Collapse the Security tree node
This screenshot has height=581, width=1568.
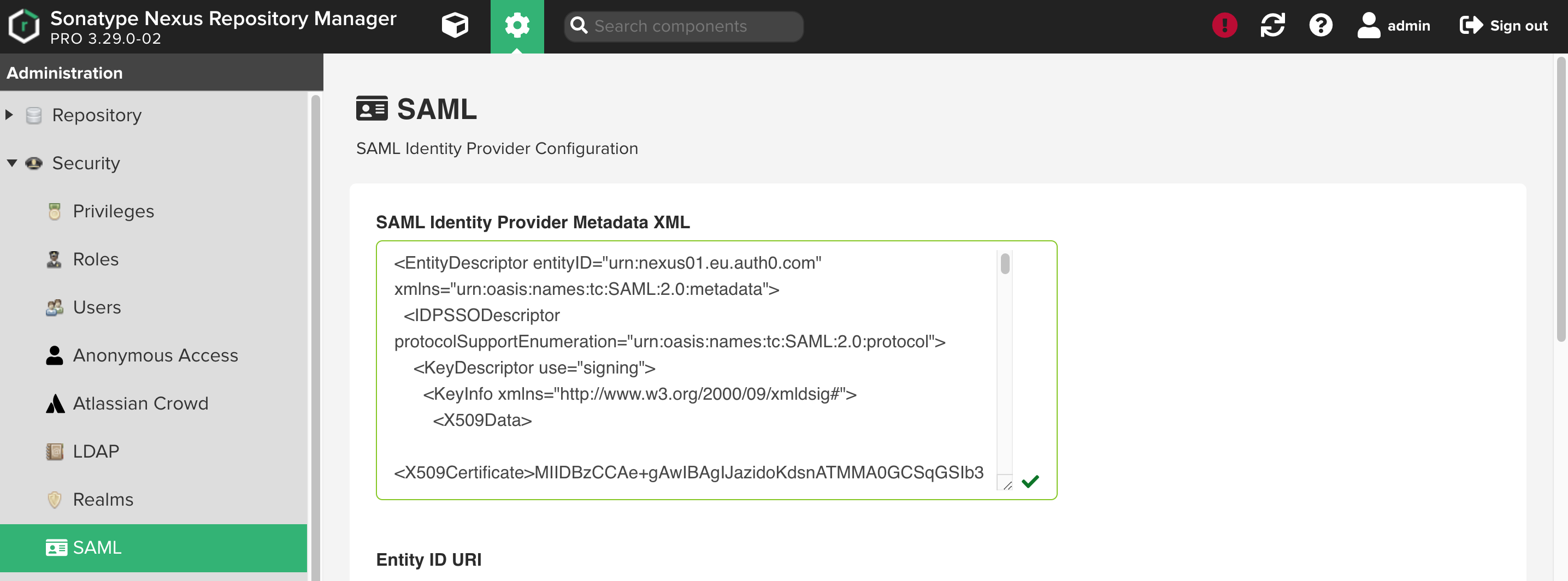(11, 163)
